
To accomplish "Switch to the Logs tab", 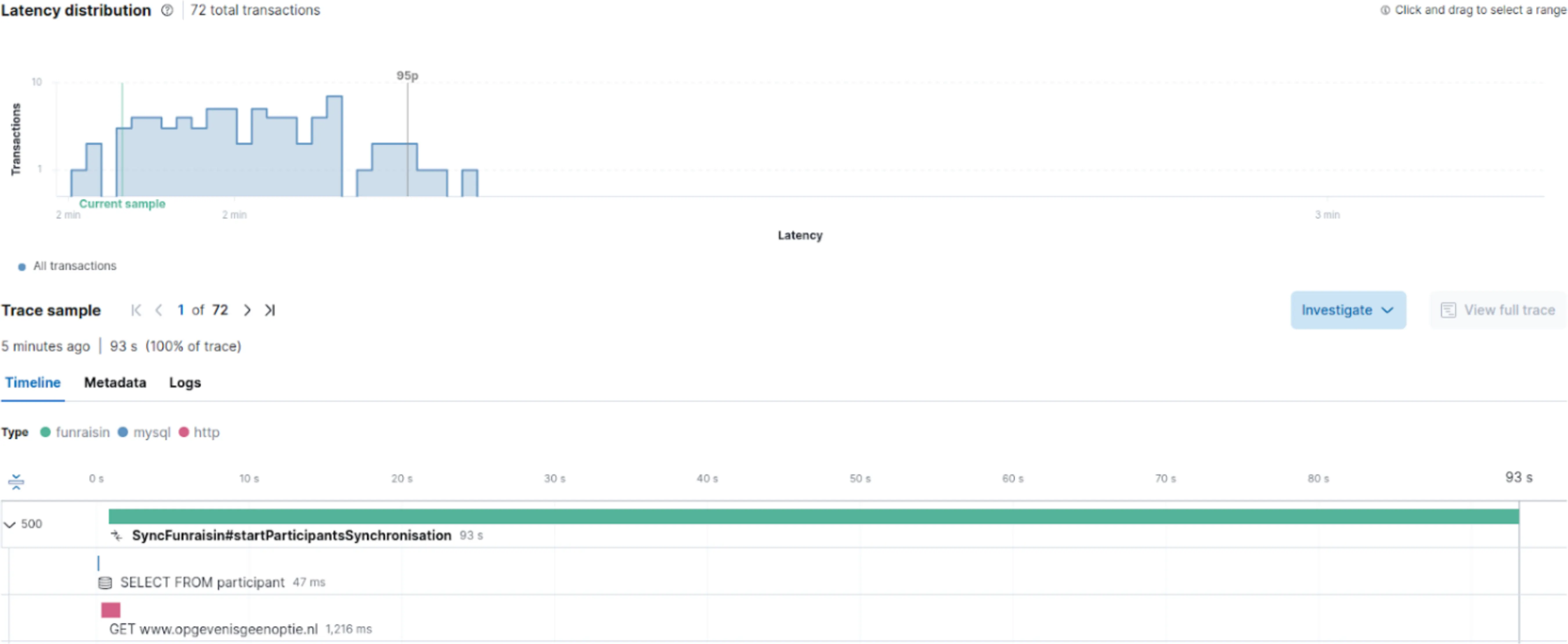I will pyautogui.click(x=185, y=383).
